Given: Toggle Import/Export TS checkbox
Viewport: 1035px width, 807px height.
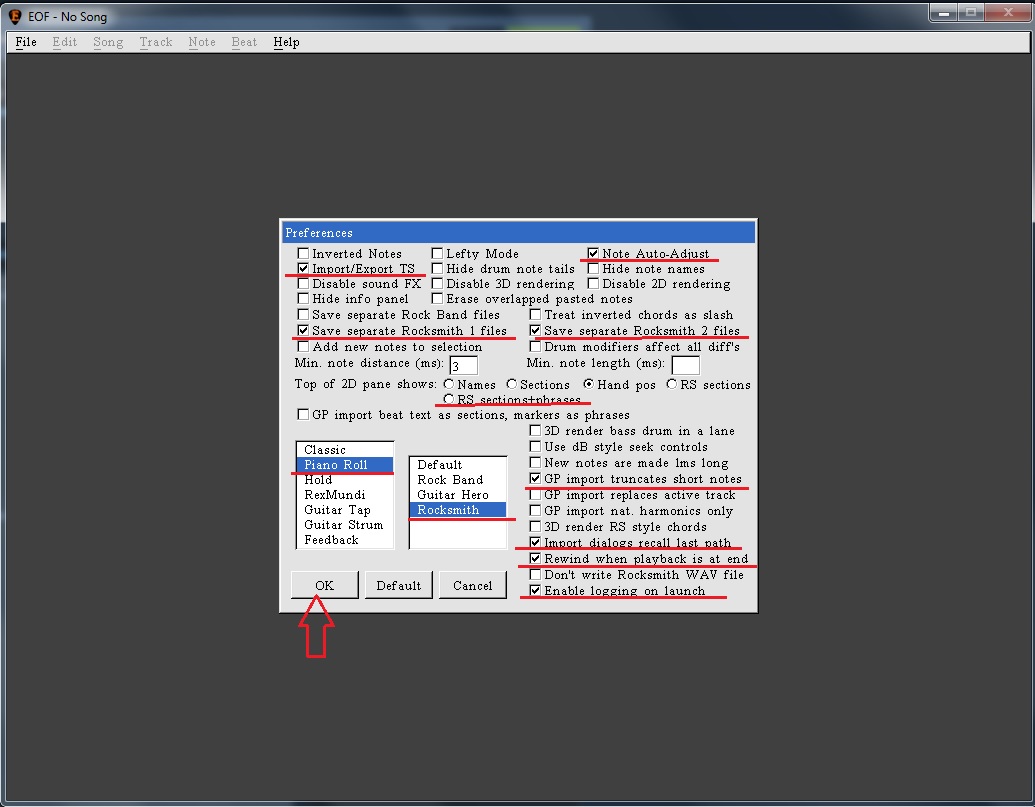Looking at the screenshot, I should click(x=303, y=269).
